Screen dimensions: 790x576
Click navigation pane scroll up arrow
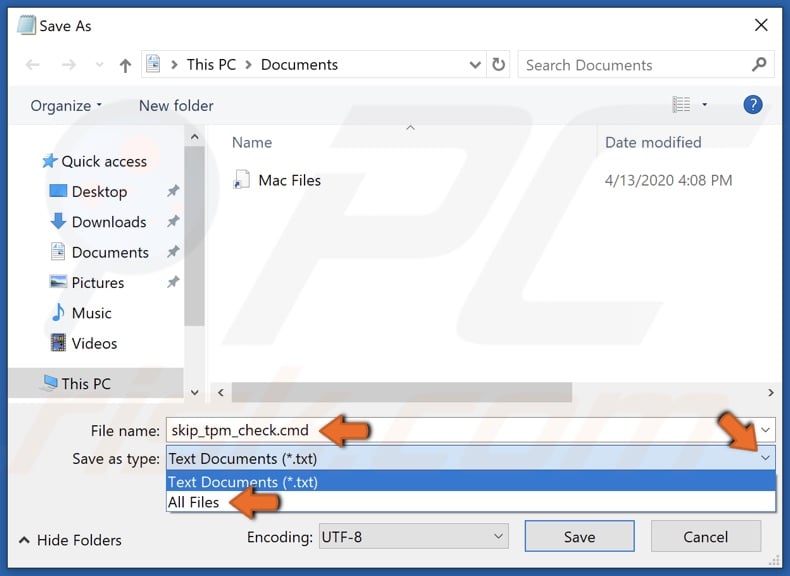194,137
